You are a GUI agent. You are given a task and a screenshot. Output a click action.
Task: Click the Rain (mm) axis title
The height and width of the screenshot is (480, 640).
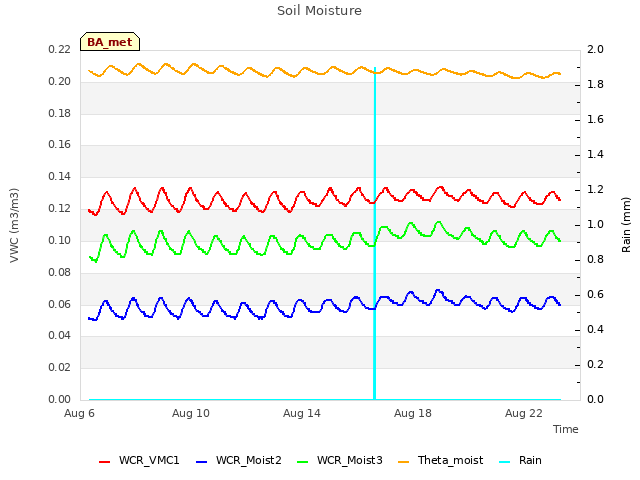click(x=626, y=225)
